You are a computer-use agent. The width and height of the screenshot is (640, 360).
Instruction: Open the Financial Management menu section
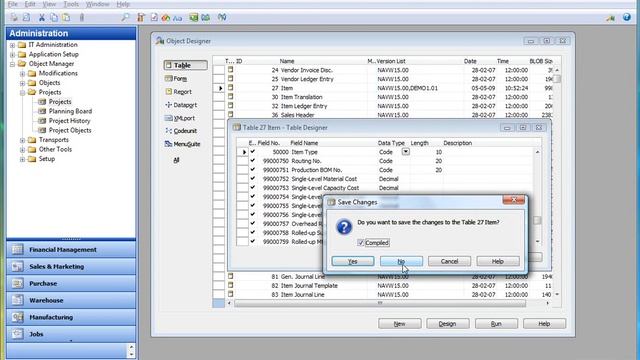click(71, 249)
